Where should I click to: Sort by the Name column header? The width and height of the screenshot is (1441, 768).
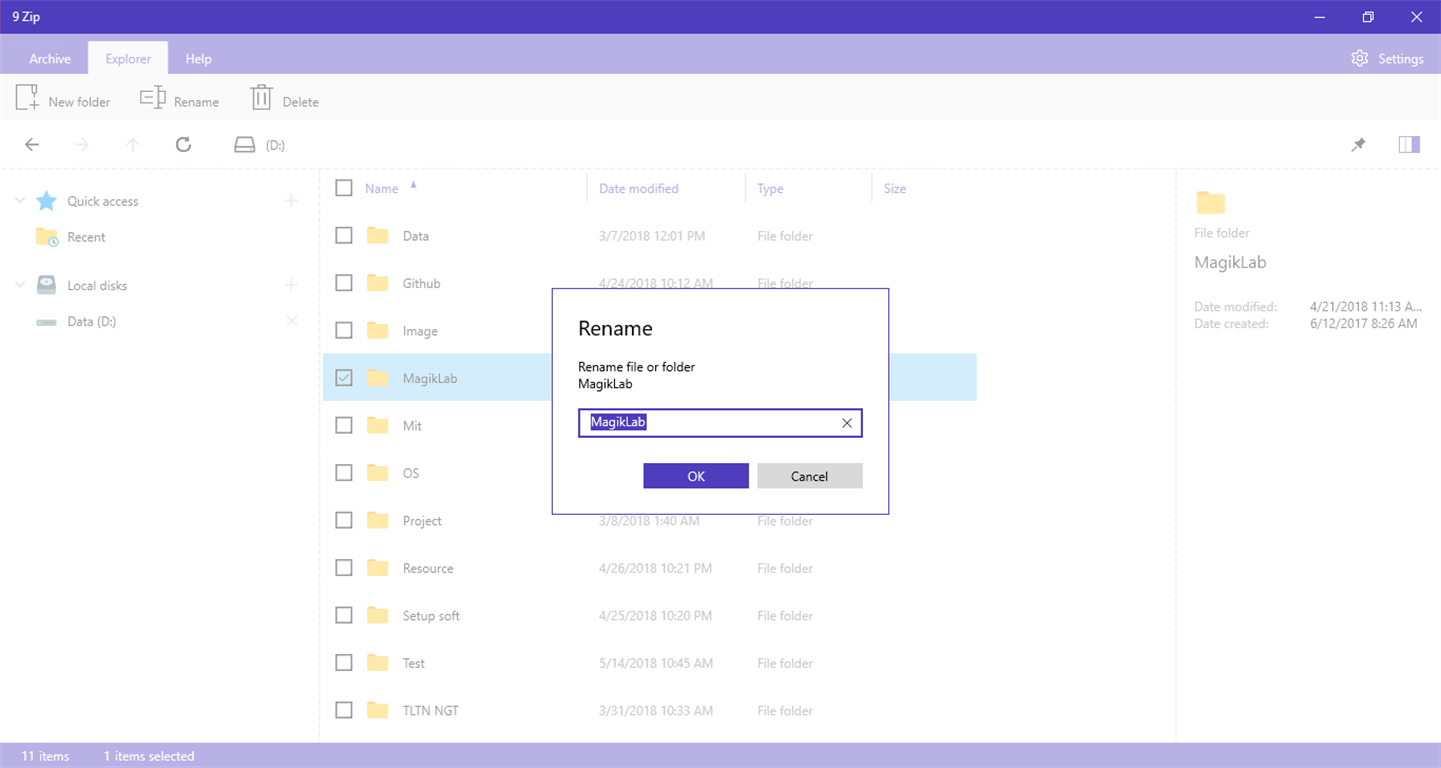tap(381, 188)
